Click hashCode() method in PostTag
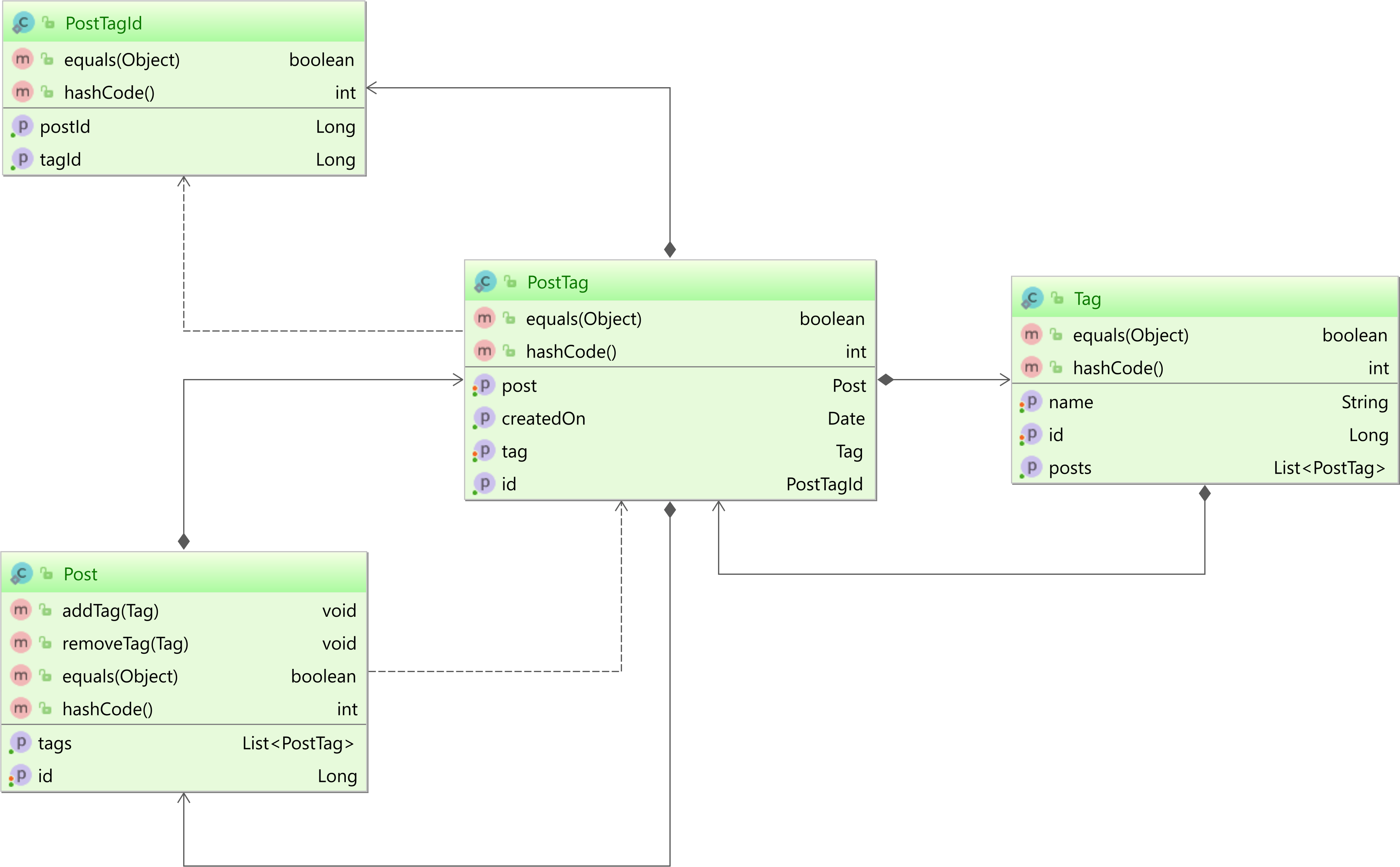Image resolution: width=1400 pixels, height=867 pixels. (571, 351)
